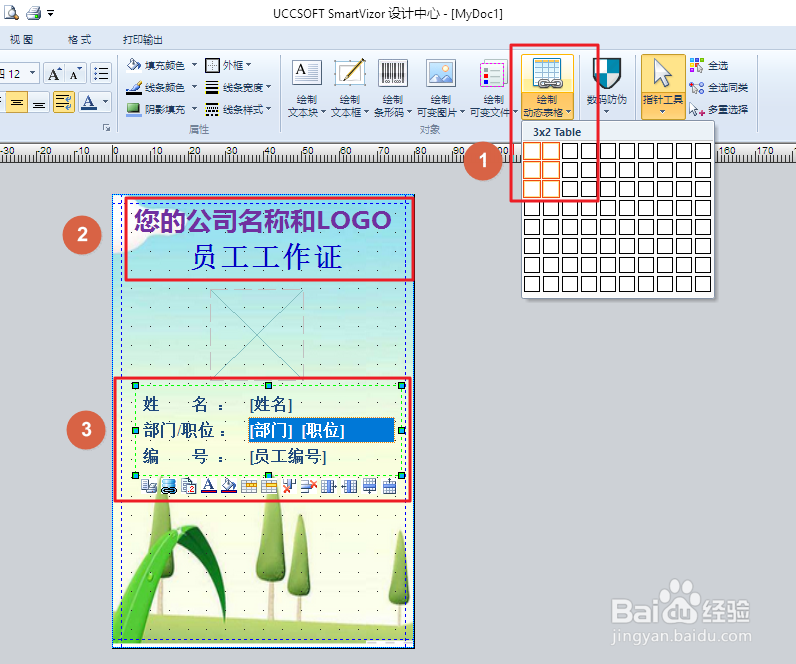The height and width of the screenshot is (664, 796).
Task: Open the 阴影填充 dropdown arrow
Action: [x=194, y=109]
